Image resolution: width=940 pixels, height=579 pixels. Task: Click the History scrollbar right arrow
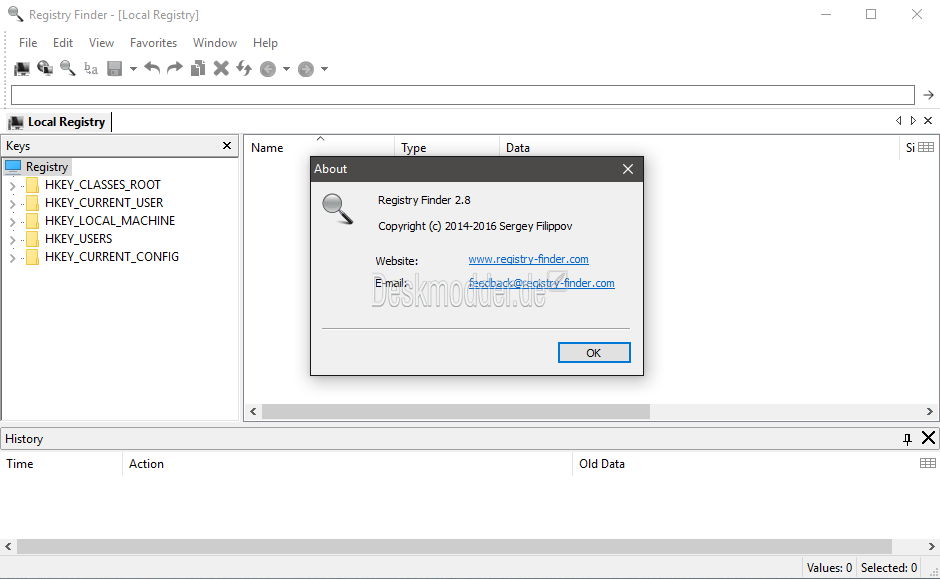tap(932, 546)
